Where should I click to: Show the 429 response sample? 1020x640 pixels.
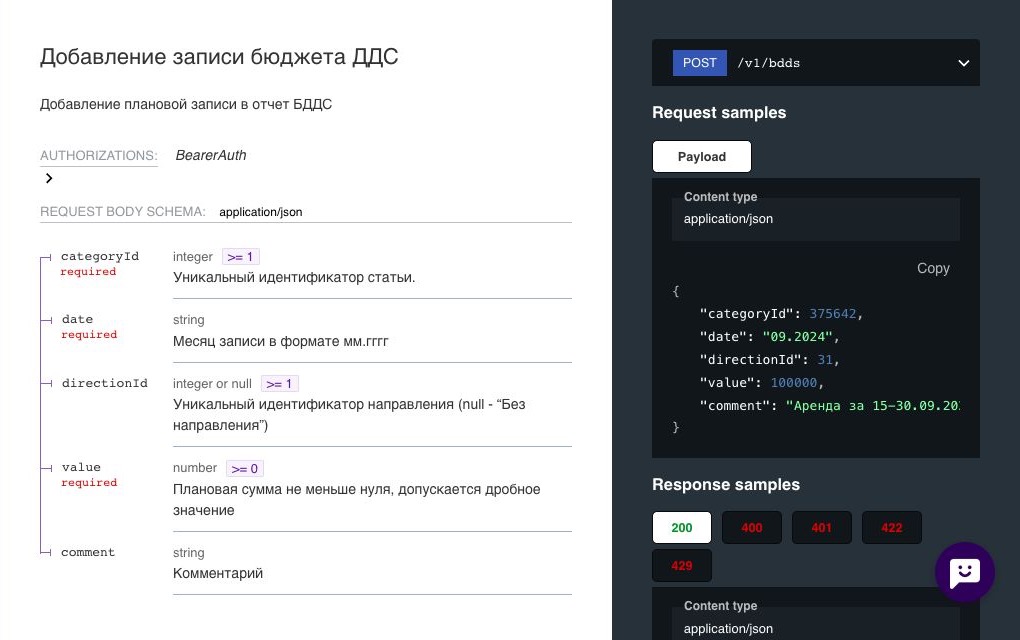682,565
